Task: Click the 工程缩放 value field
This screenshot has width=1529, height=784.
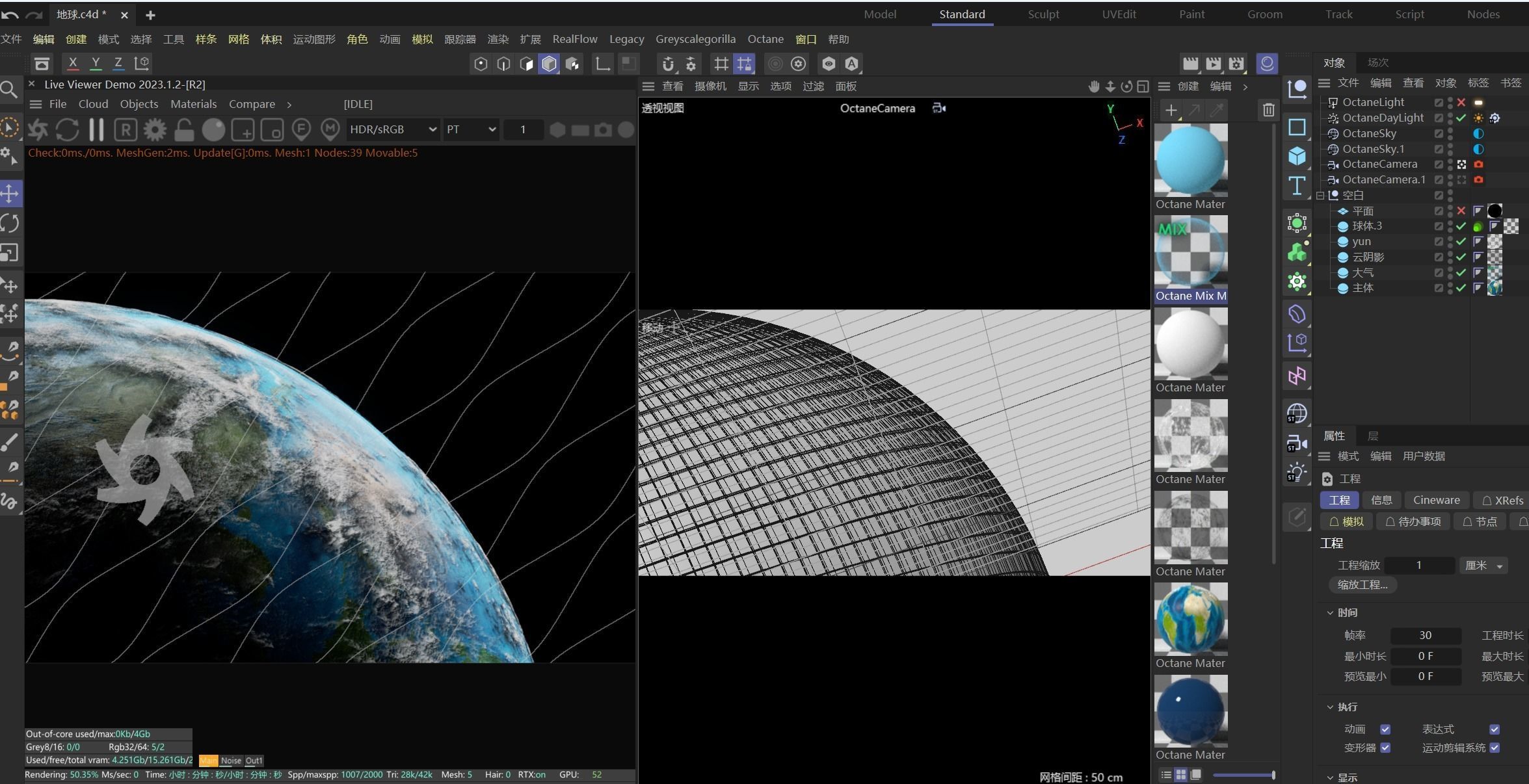Action: (1418, 566)
